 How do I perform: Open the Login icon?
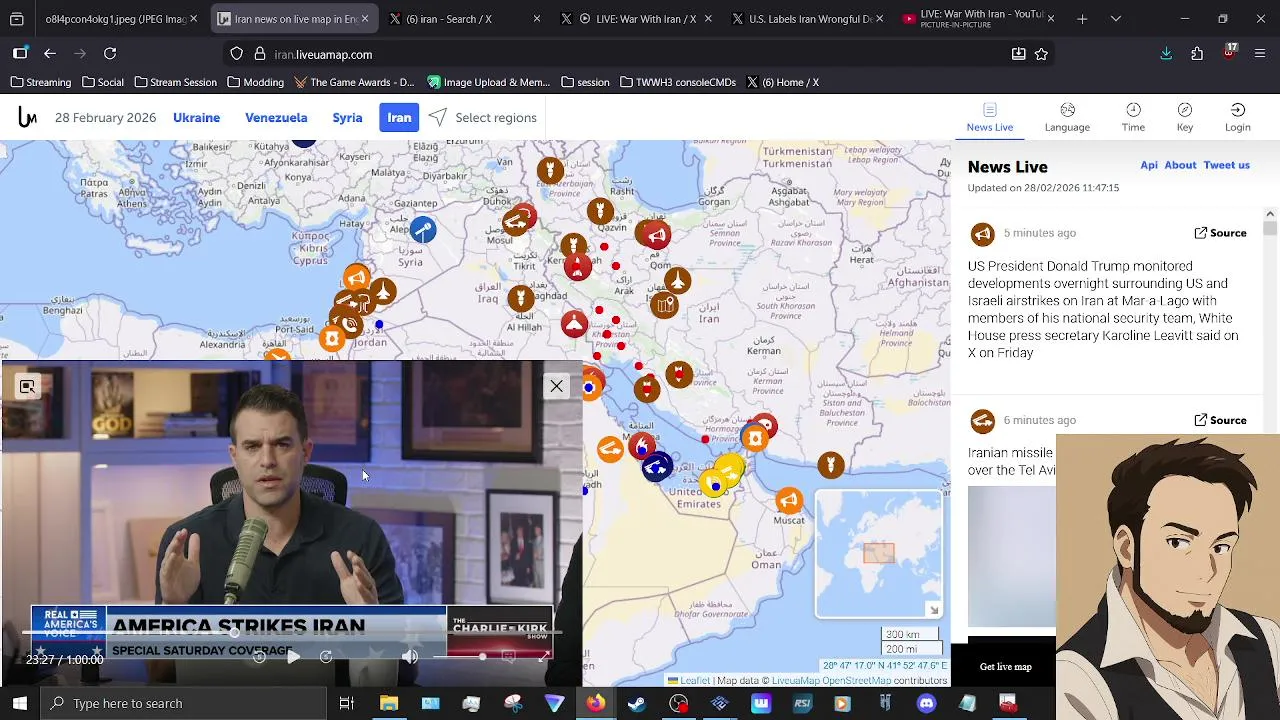(x=1238, y=117)
